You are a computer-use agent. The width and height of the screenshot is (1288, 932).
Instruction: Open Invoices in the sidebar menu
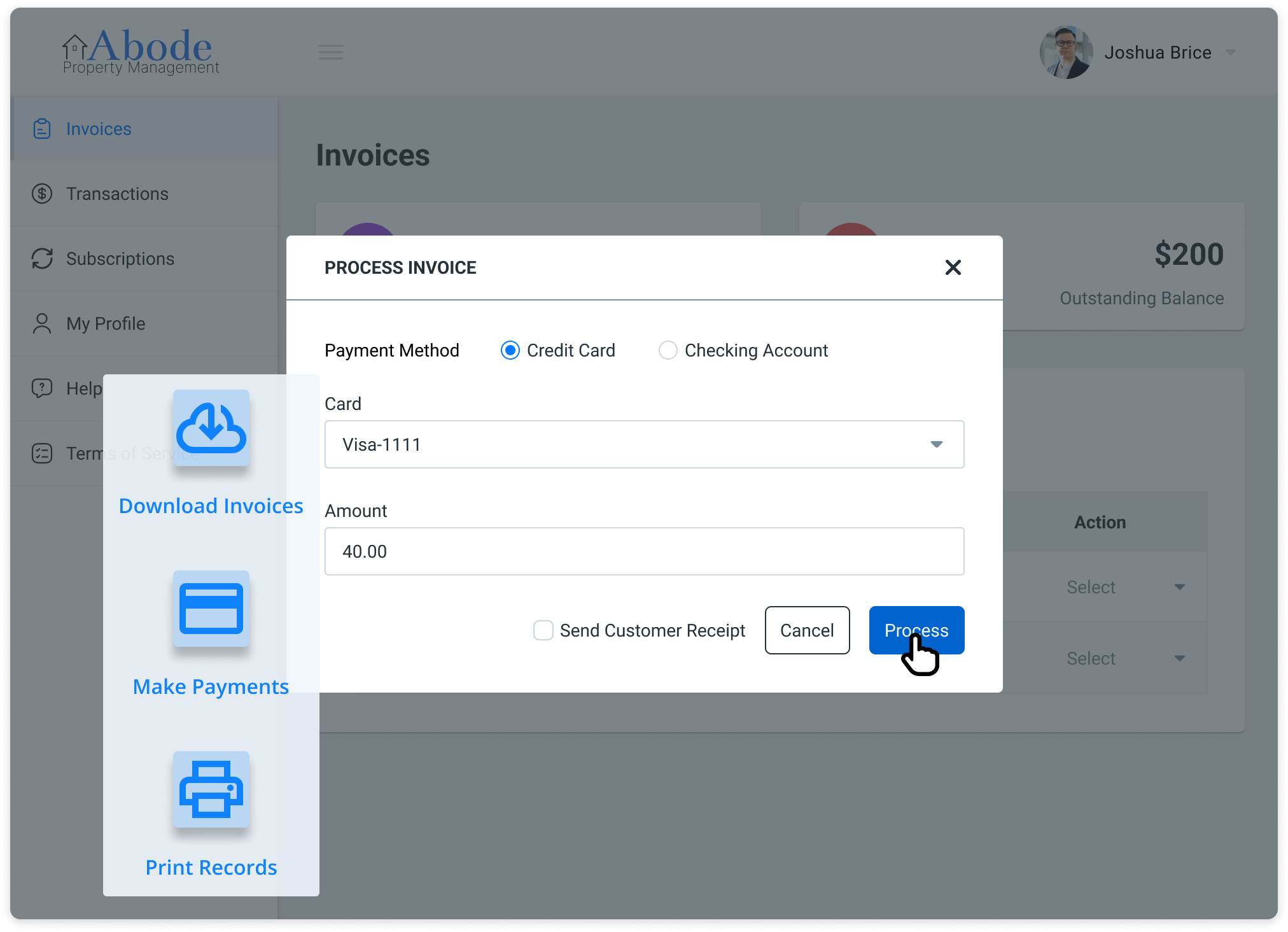coord(145,129)
